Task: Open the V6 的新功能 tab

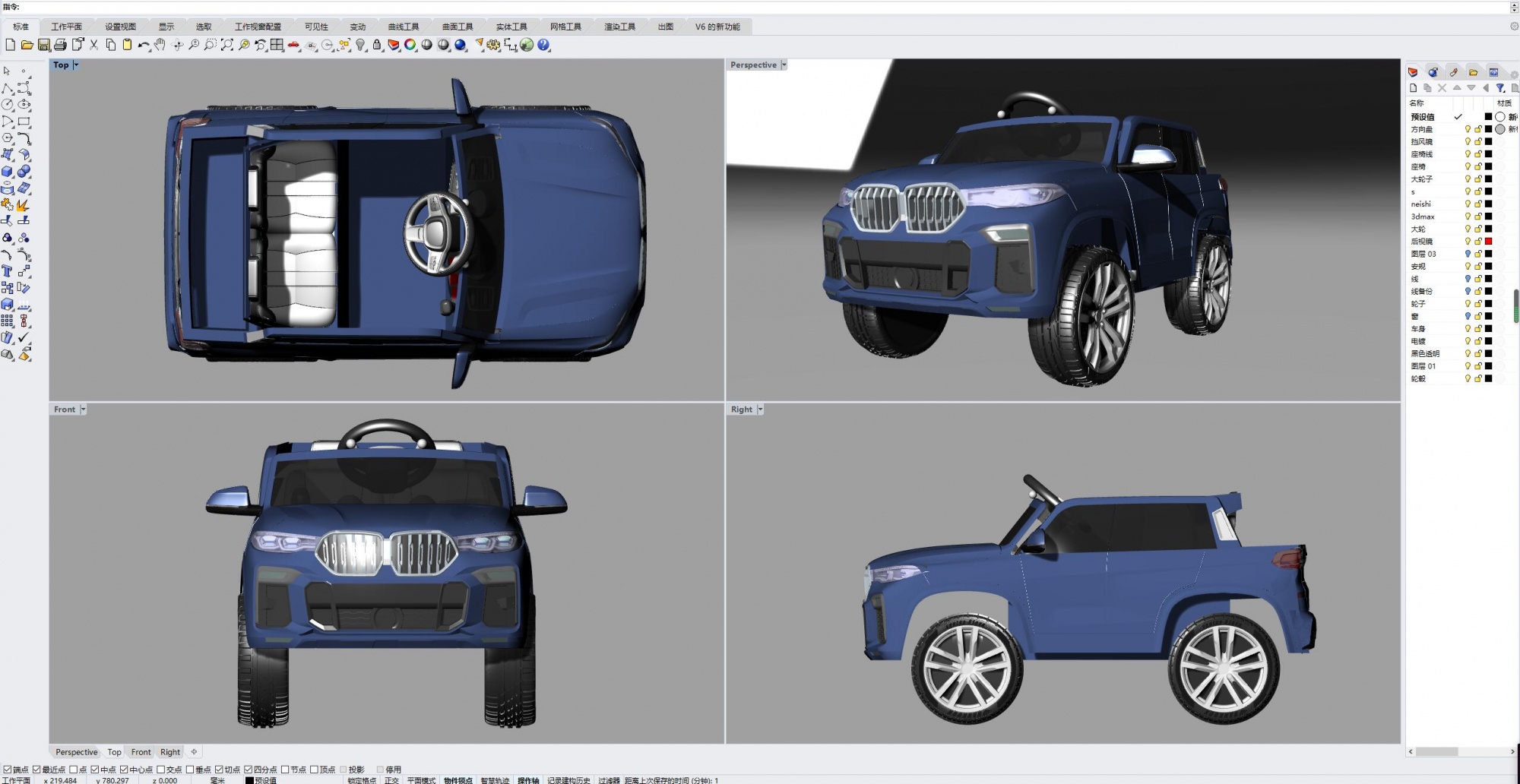Action: point(717,27)
